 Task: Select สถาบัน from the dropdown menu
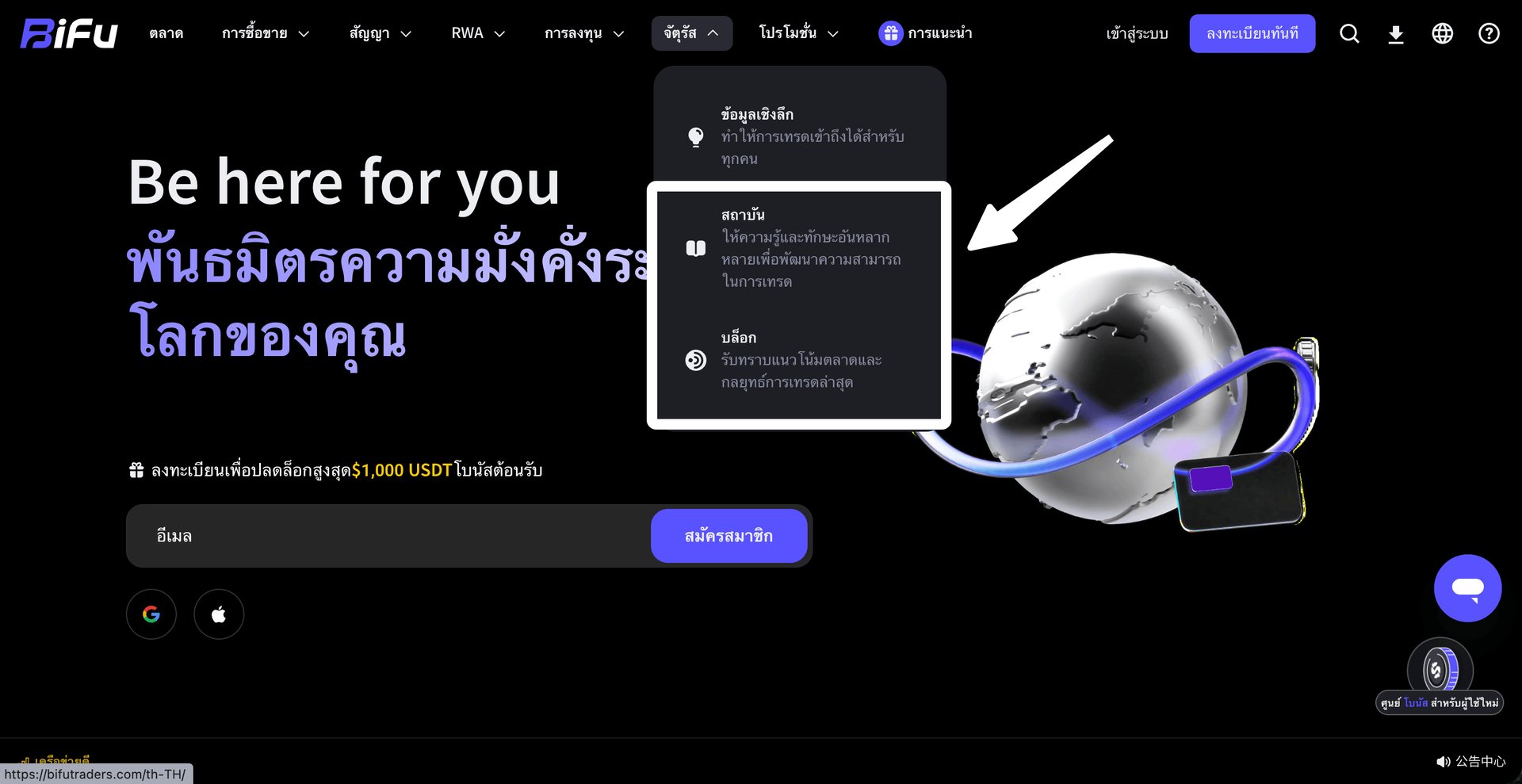click(799, 248)
